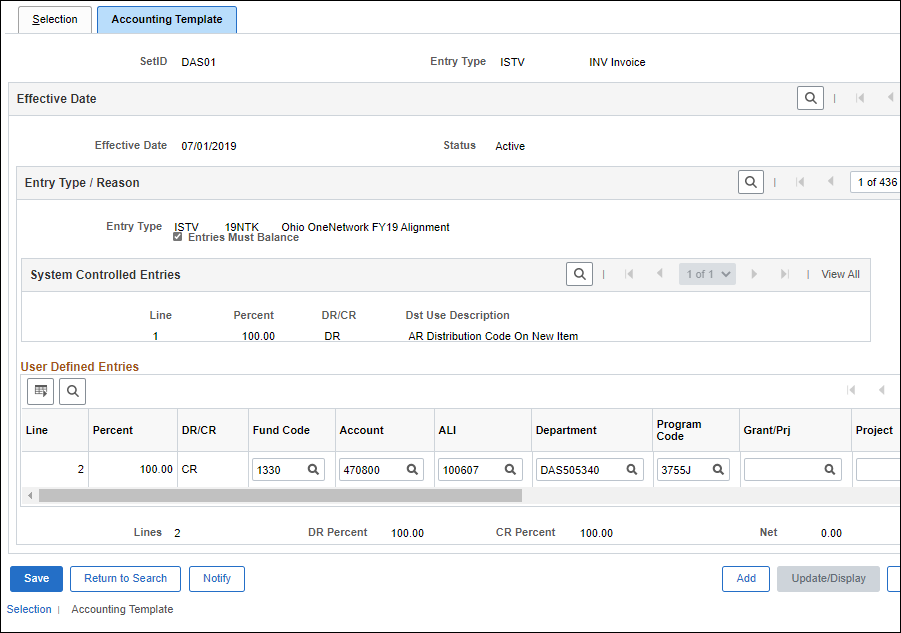The height and width of the screenshot is (633, 901).
Task: Switch to the Selection tab
Action: click(x=55, y=20)
